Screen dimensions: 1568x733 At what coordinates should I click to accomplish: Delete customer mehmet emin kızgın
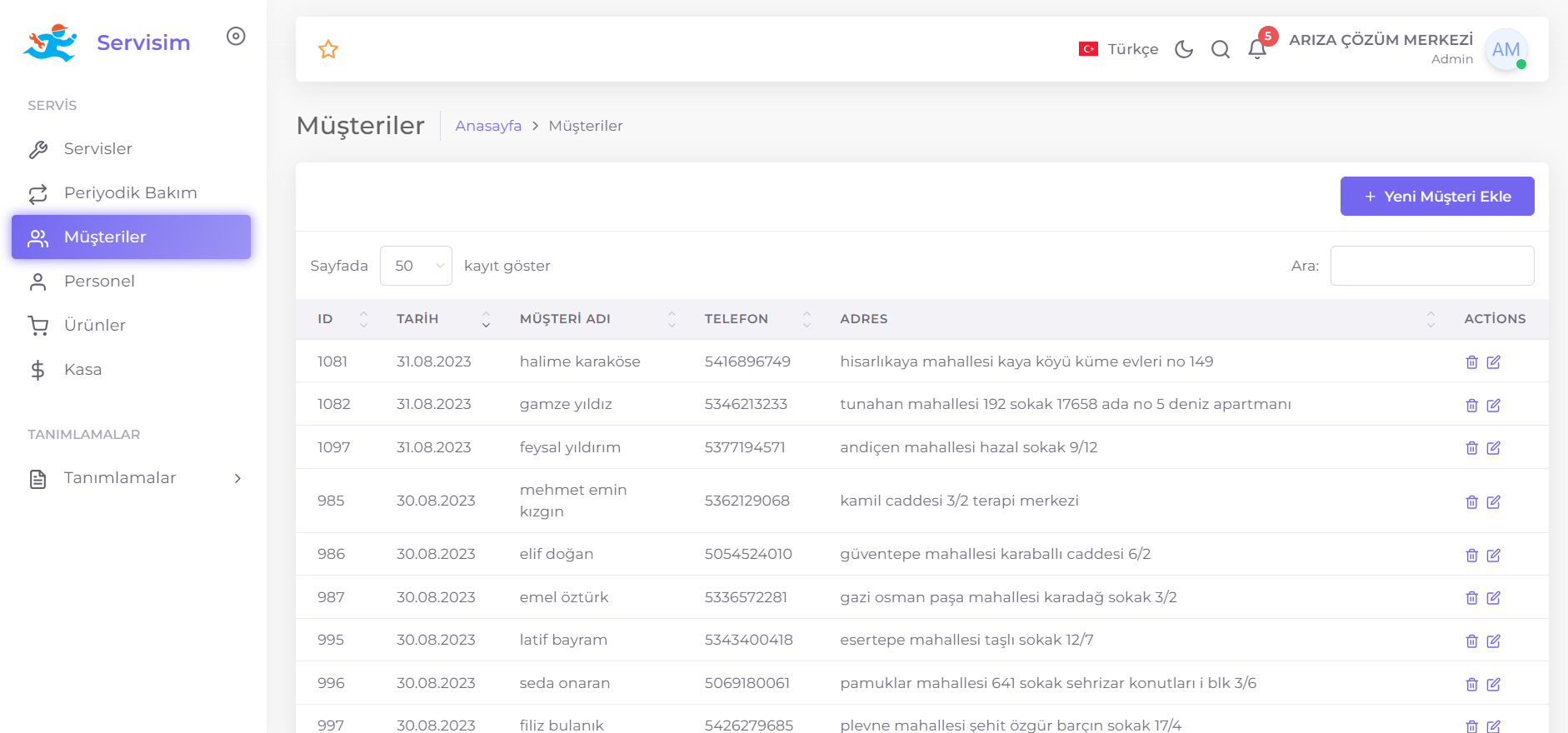1472,502
